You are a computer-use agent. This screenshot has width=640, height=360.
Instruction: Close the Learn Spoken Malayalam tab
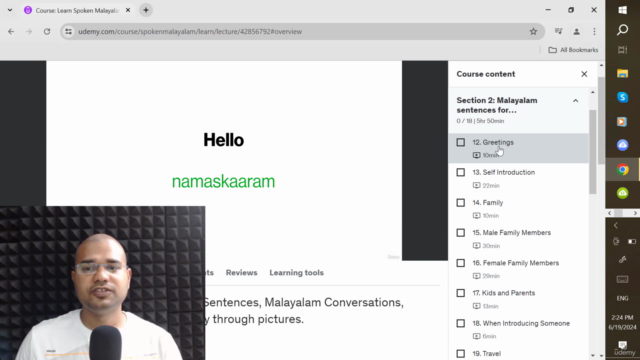coord(128,10)
